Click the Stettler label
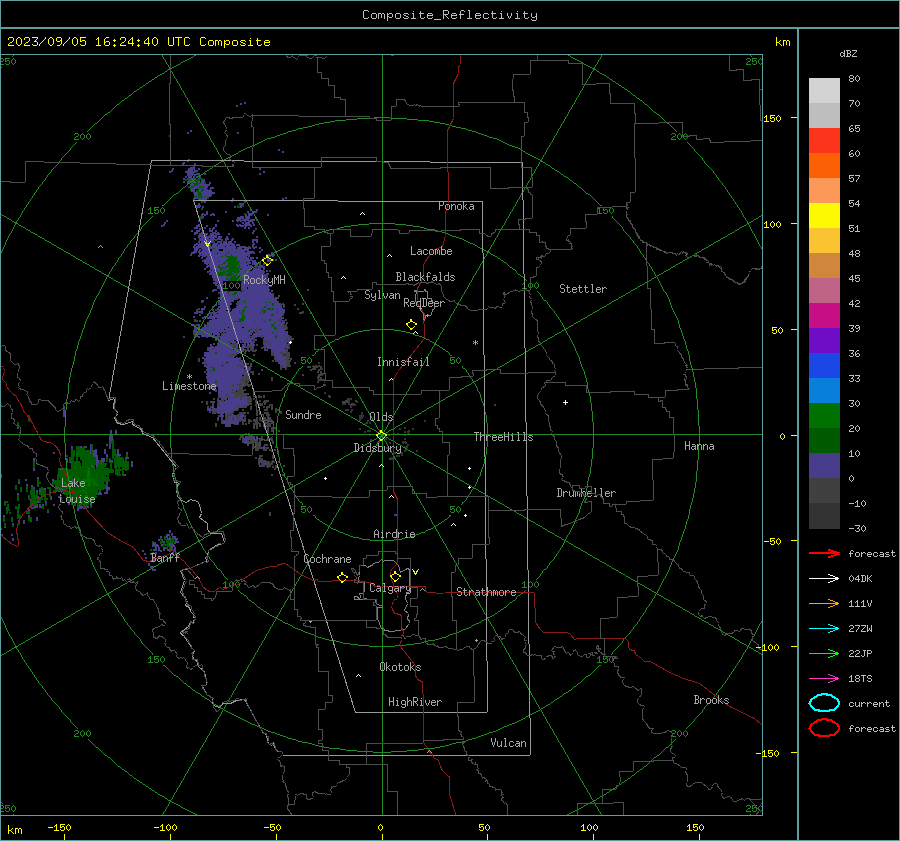Viewport: 900px width, 841px height. [583, 289]
